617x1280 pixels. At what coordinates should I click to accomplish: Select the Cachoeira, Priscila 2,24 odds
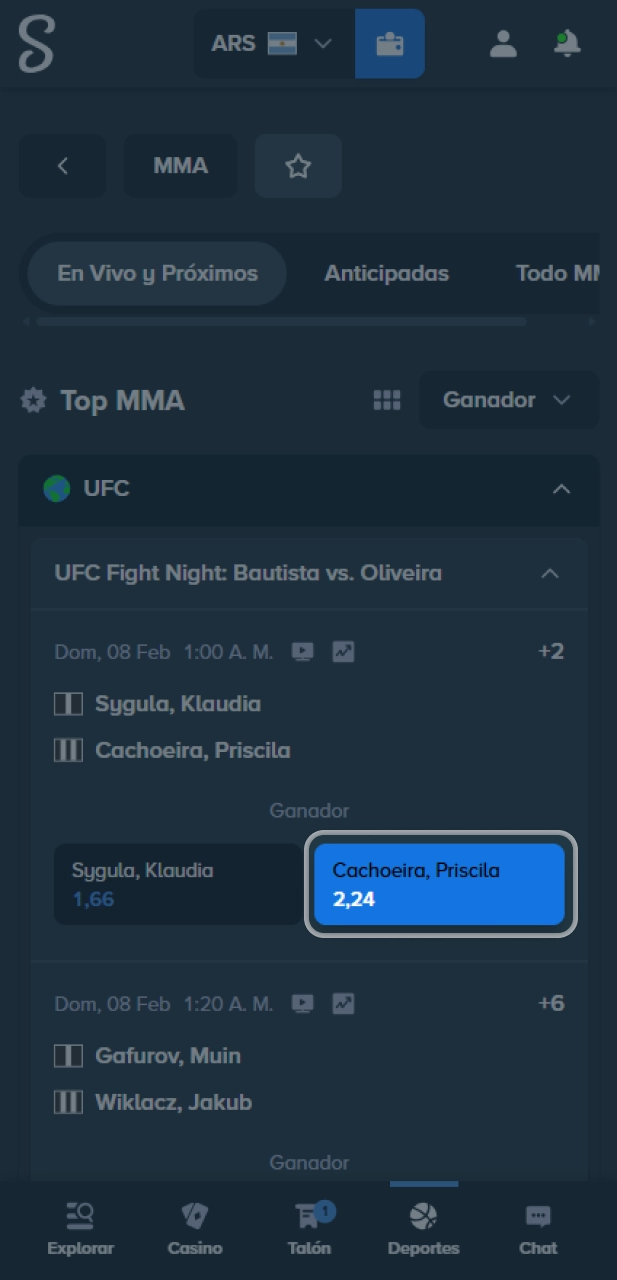[440, 884]
